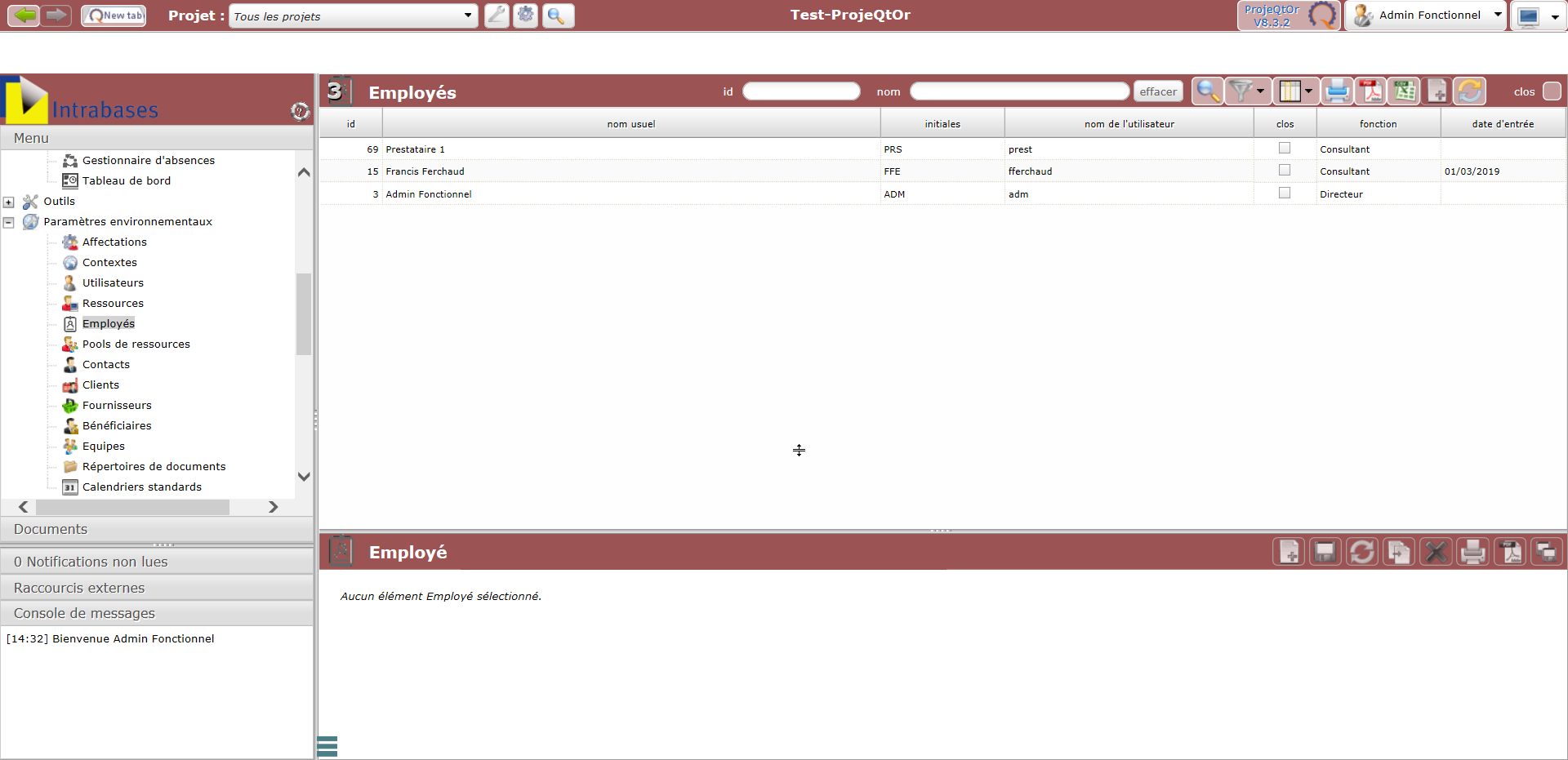Click the Pools de ressources icon

(x=70, y=344)
